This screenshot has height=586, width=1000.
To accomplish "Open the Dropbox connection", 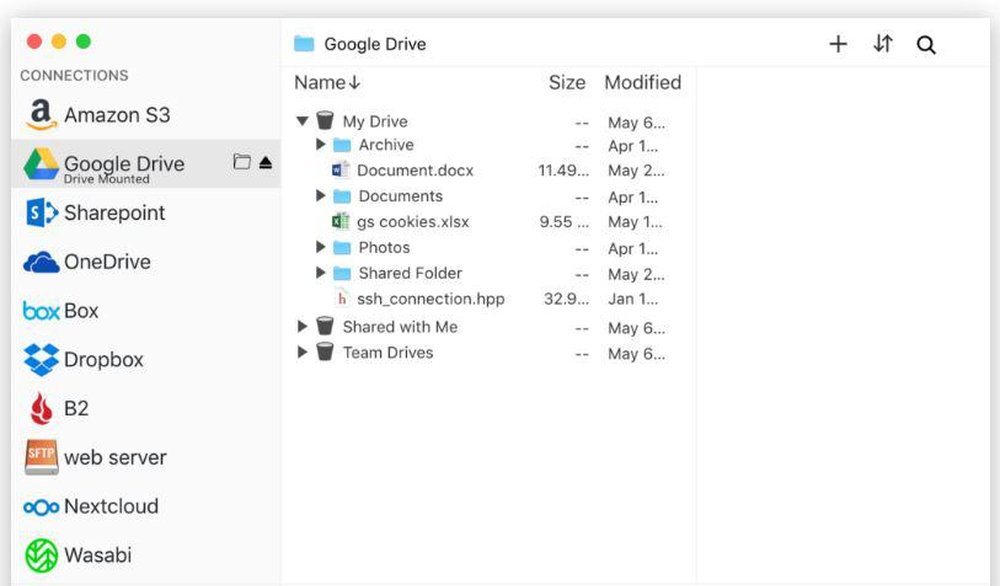I will tap(103, 359).
